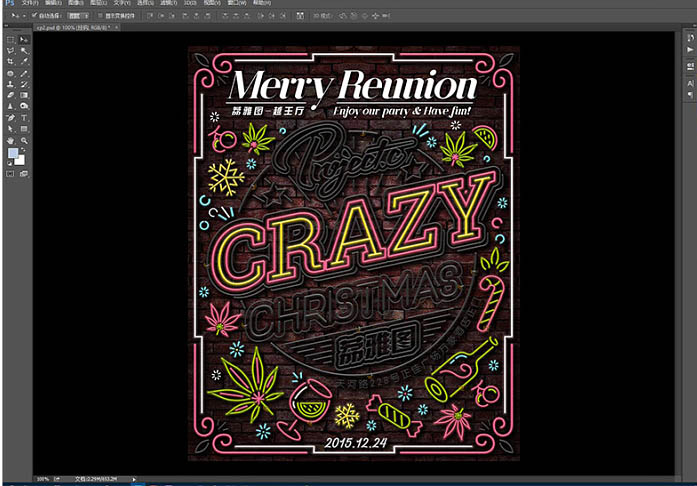Open the Auto-Select layer/group dropdown
Viewport: 697px width, 486px height.
(76, 16)
